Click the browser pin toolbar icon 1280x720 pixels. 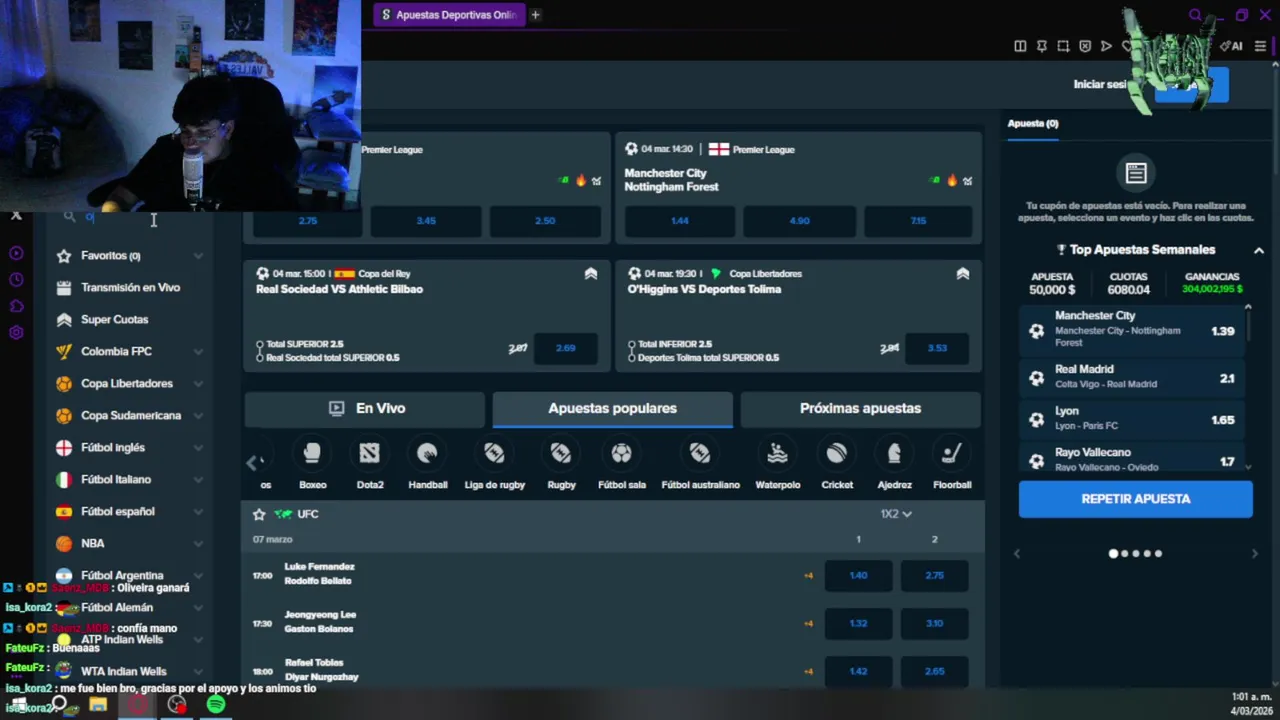point(1041,46)
